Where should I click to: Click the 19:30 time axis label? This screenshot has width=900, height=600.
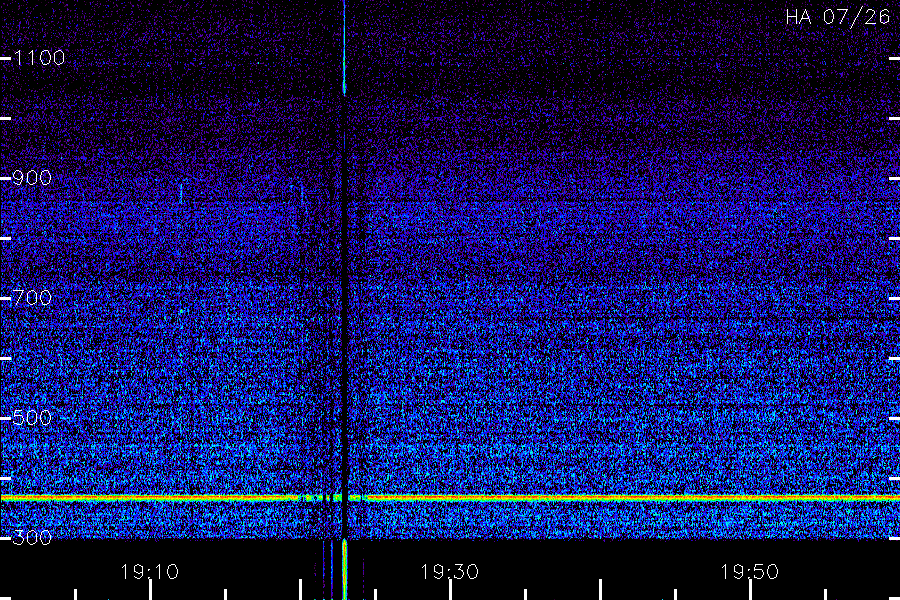449,572
